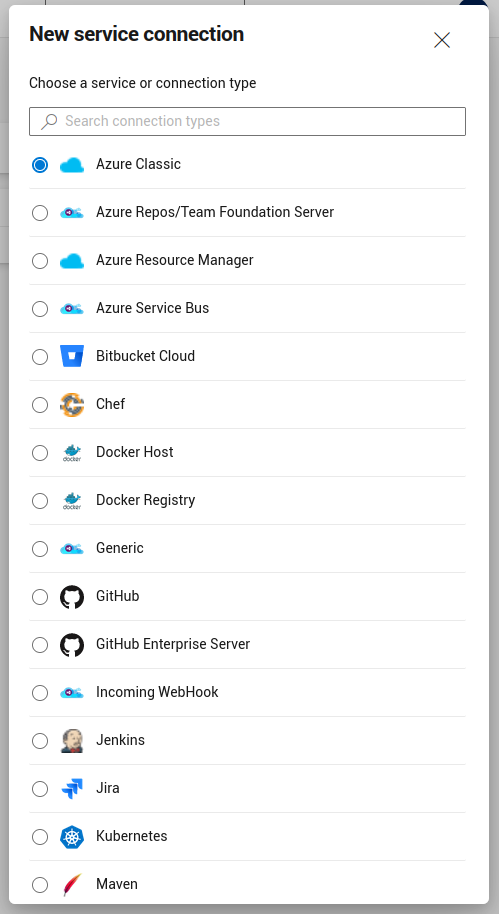499x914 pixels.
Task: Choose the Jira radio button
Action: click(40, 789)
